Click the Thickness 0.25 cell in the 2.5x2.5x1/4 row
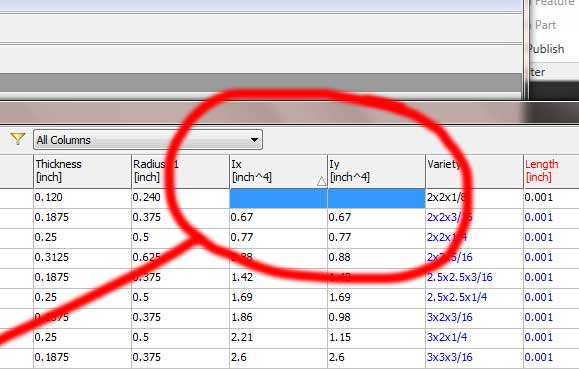The height and width of the screenshot is (369, 579). [82, 298]
